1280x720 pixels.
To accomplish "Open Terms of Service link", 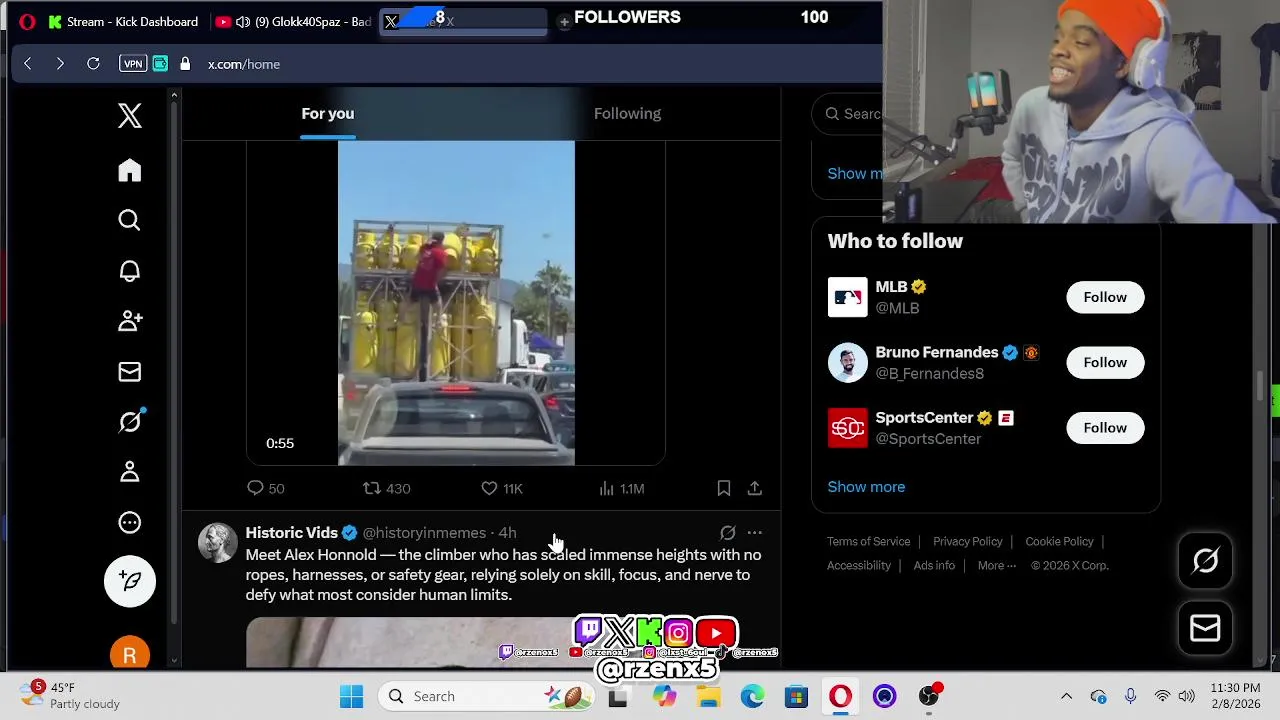I will [868, 541].
